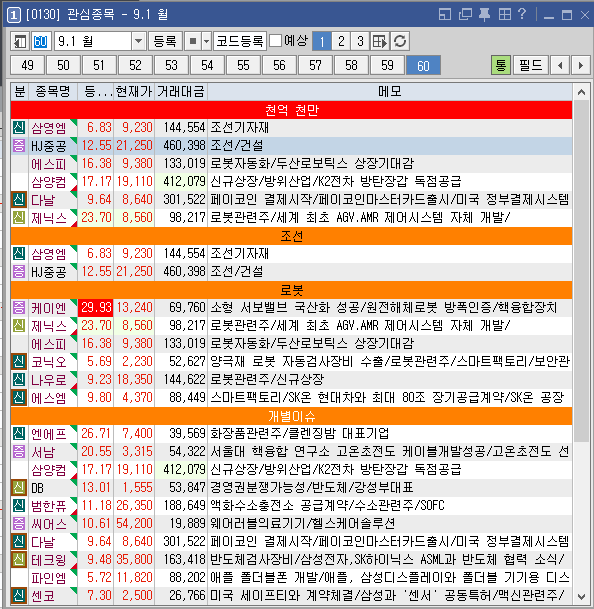Click the 9.1 월 group name field

[x=92, y=41]
